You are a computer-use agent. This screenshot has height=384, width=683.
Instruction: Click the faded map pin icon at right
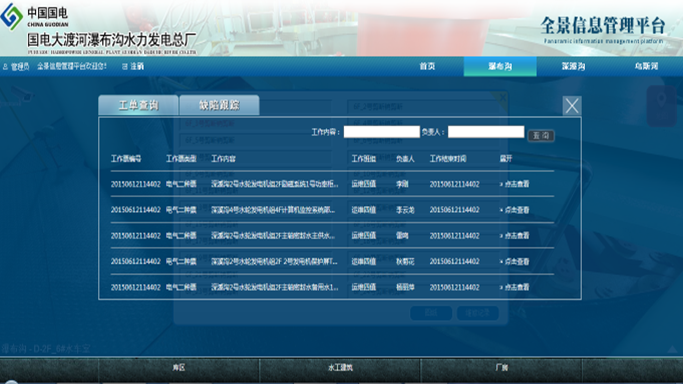661,106
